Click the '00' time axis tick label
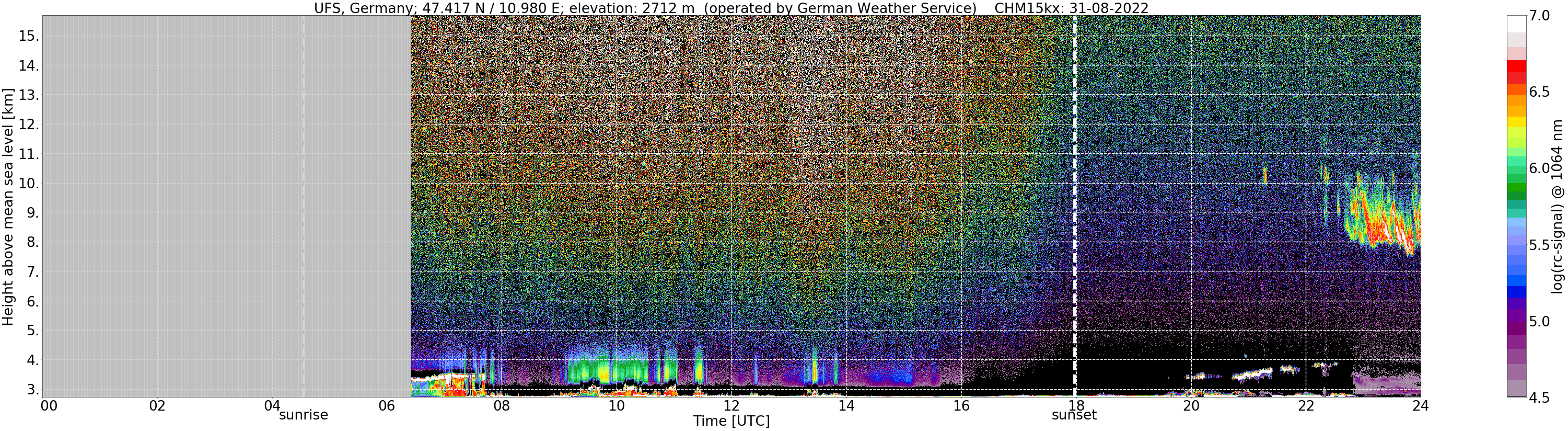Image resolution: width=1568 pixels, height=431 pixels. tap(49, 406)
